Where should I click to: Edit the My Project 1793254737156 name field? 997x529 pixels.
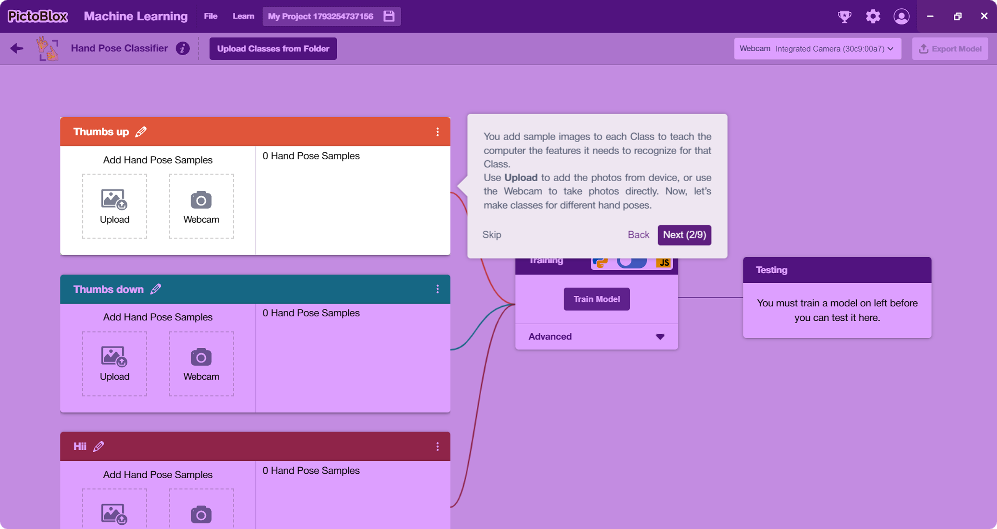320,17
